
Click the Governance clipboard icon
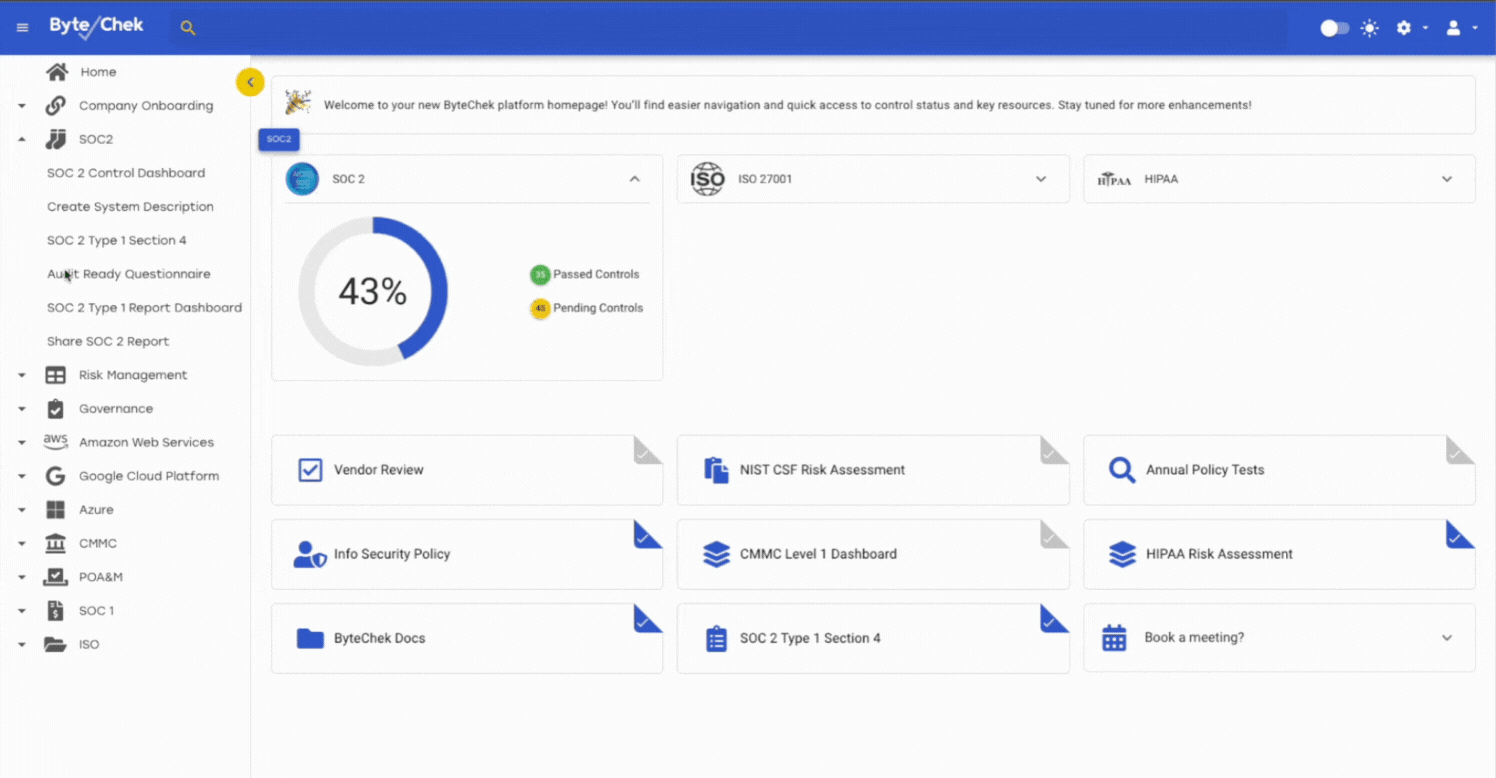(x=56, y=409)
